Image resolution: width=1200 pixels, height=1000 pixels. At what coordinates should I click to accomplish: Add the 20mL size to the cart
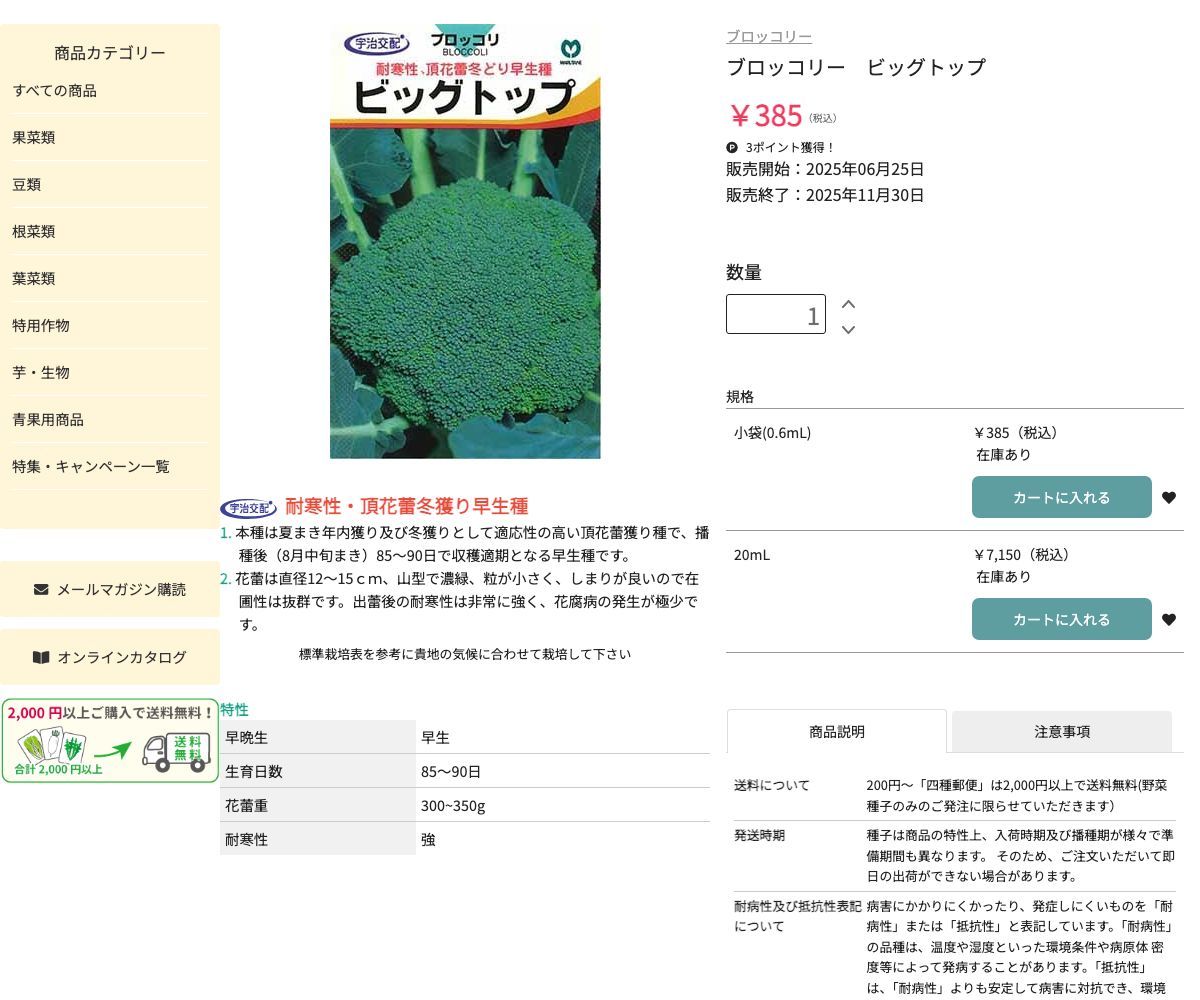point(1062,619)
